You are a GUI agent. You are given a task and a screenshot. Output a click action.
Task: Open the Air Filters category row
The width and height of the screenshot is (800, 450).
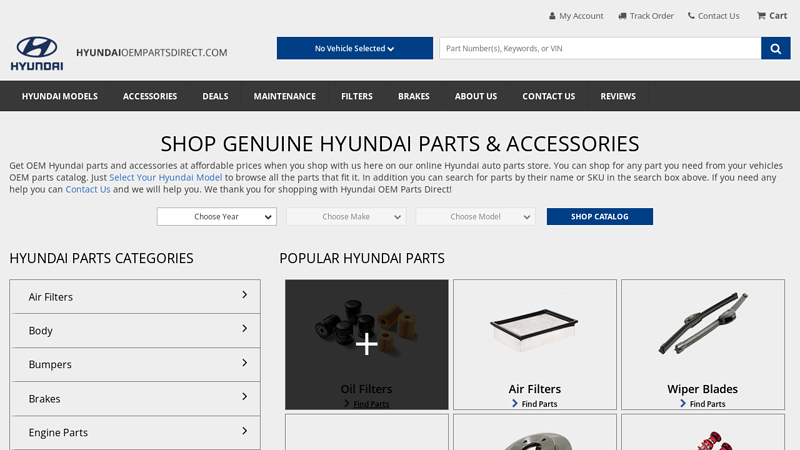pos(135,296)
